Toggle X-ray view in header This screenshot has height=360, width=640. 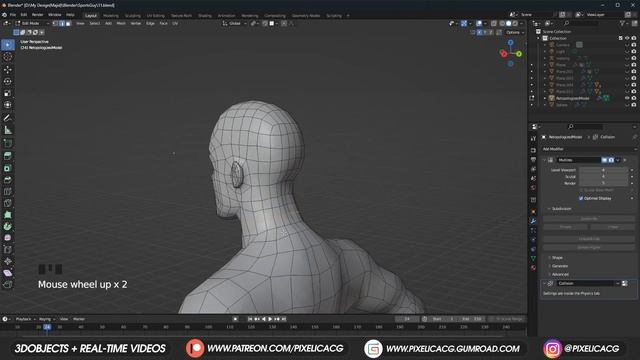(x=494, y=24)
